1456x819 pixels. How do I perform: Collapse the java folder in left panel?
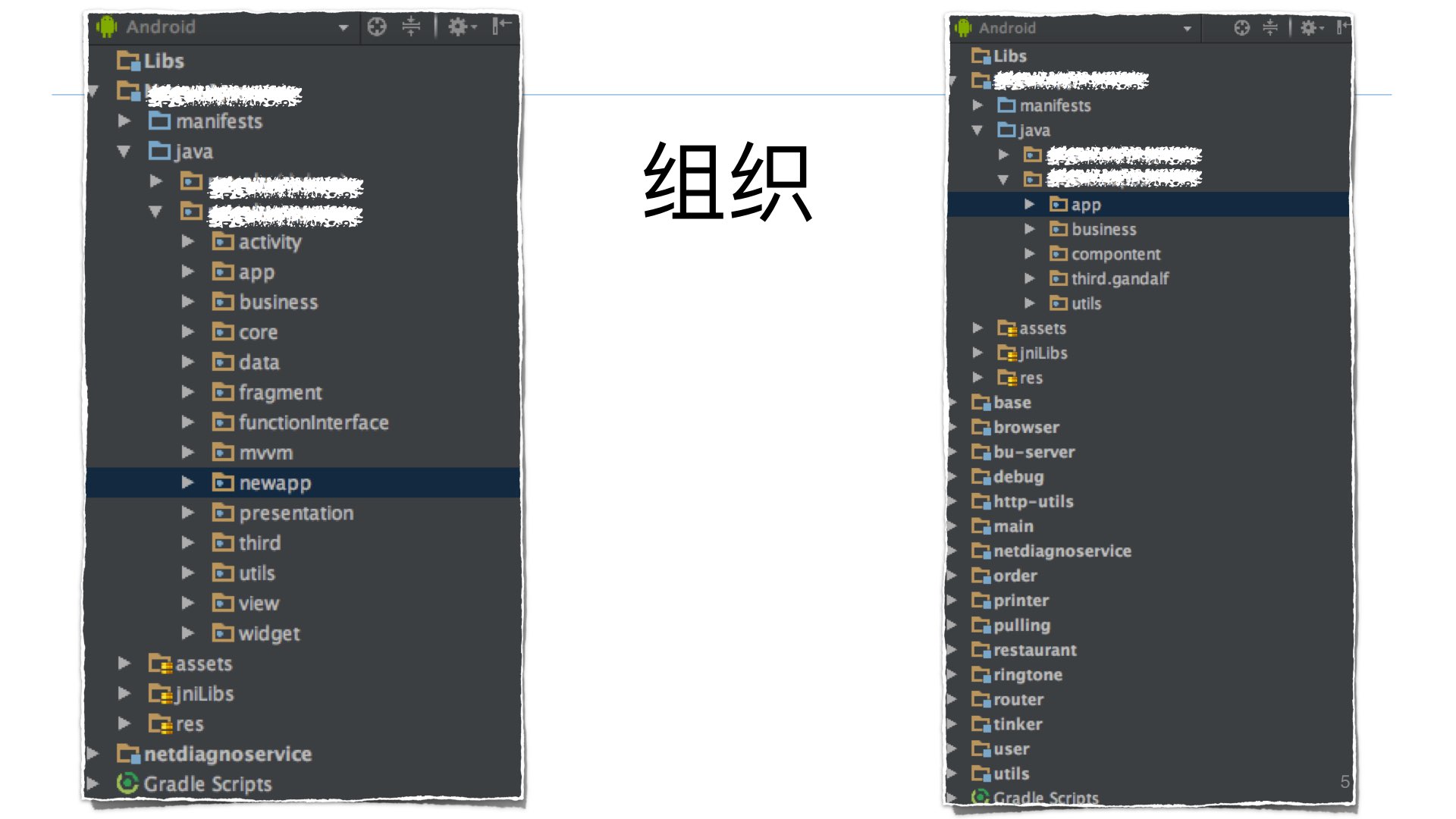124,151
